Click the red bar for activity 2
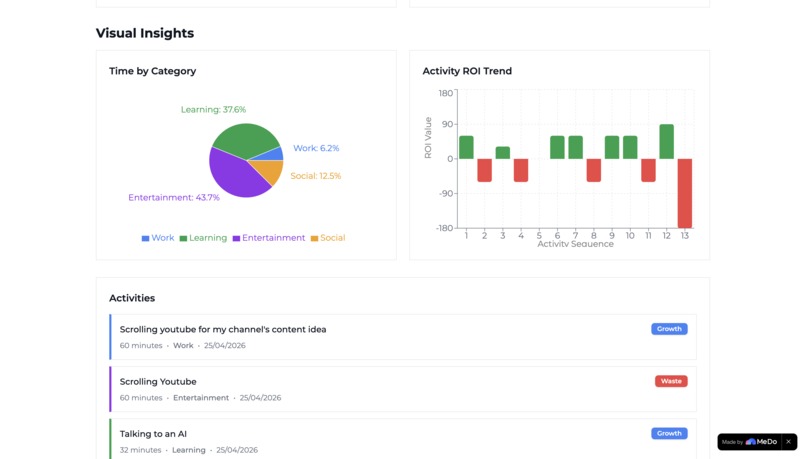The width and height of the screenshot is (806, 459). pyautogui.click(x=484, y=170)
